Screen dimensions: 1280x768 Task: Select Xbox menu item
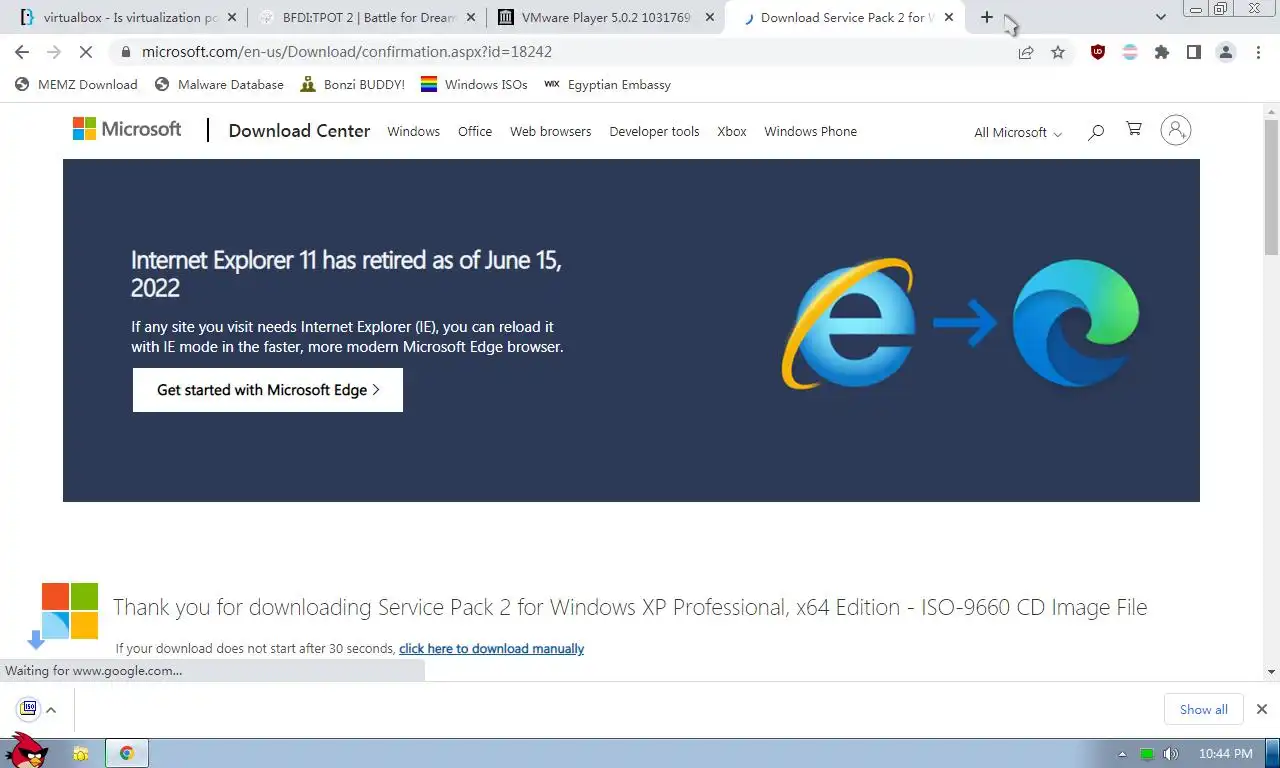click(x=732, y=131)
